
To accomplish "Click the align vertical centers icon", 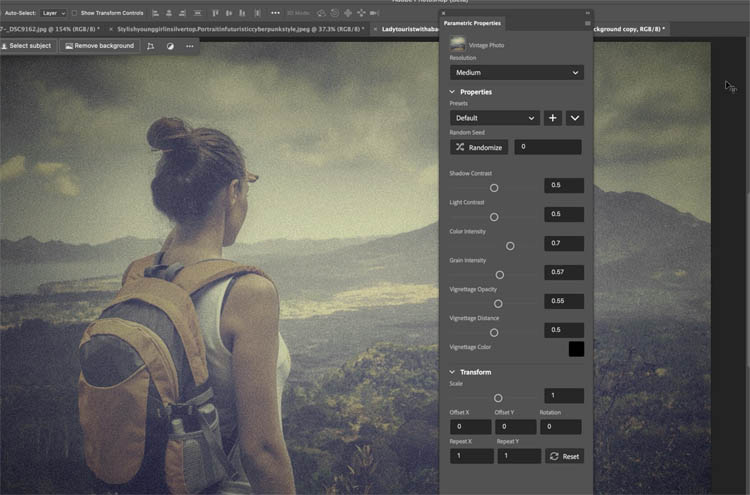I will (x=229, y=13).
